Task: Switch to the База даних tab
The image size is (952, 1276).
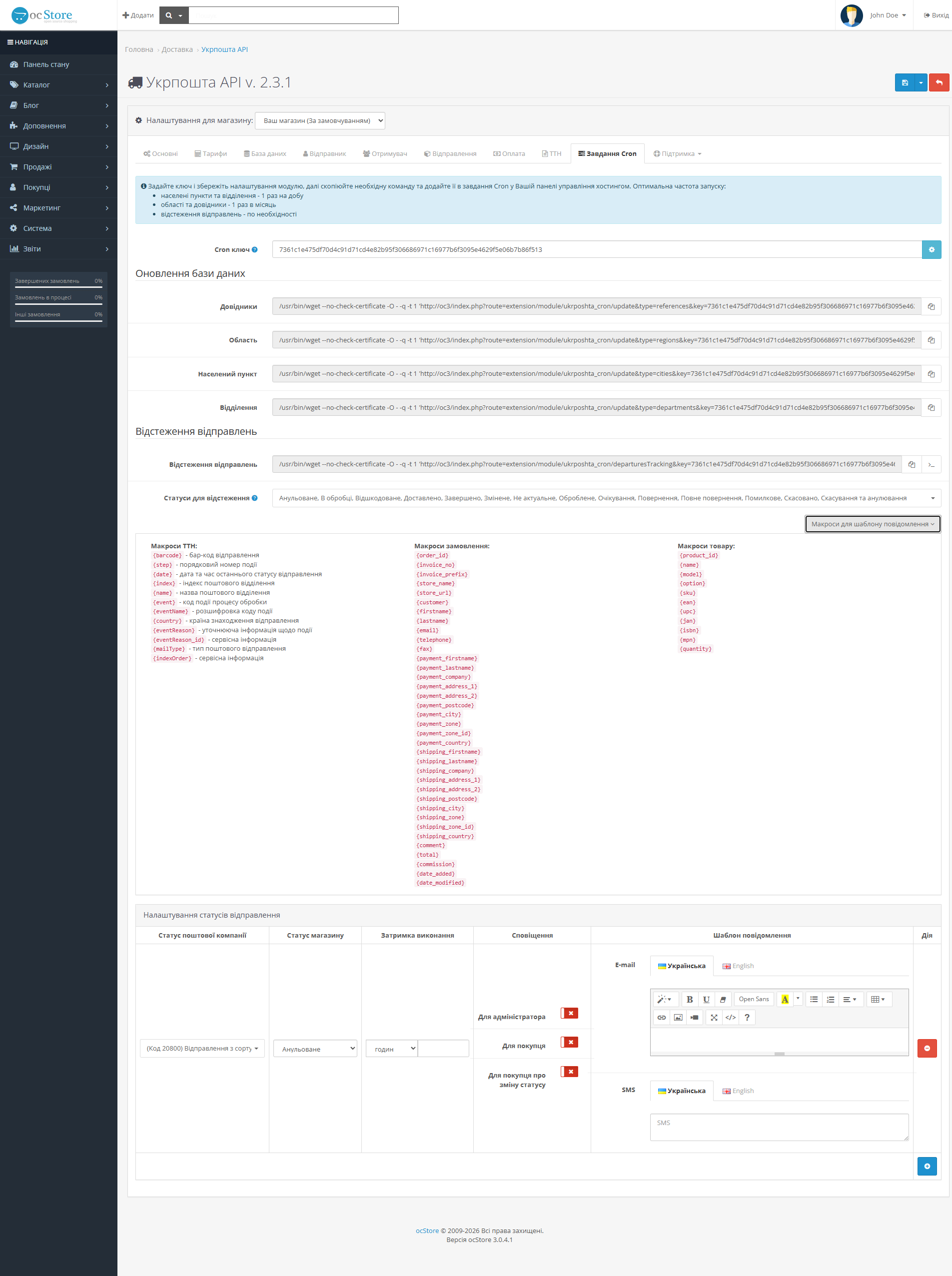Action: point(264,154)
